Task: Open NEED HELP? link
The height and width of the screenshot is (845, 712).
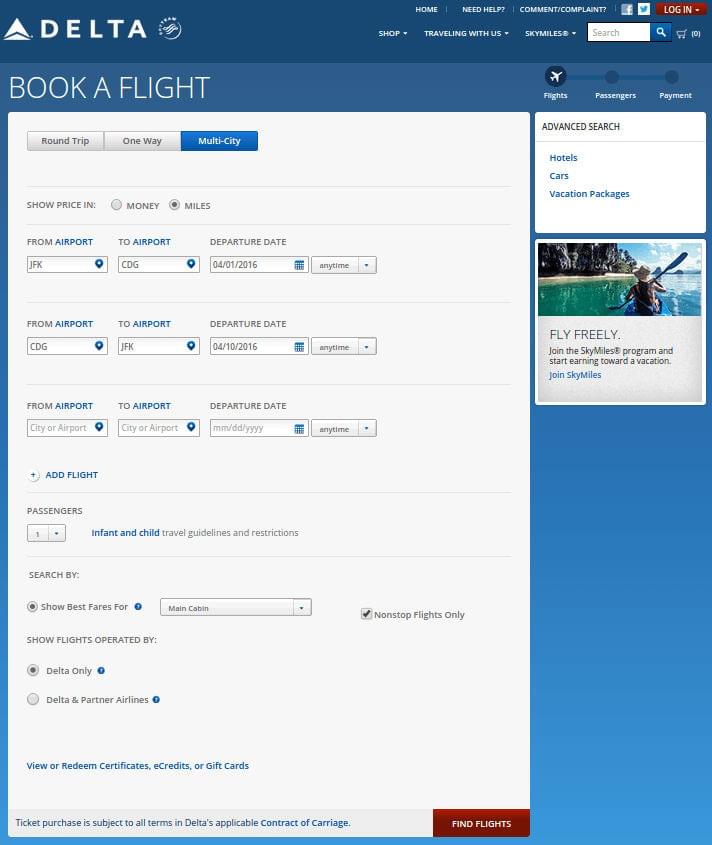Action: click(x=483, y=9)
